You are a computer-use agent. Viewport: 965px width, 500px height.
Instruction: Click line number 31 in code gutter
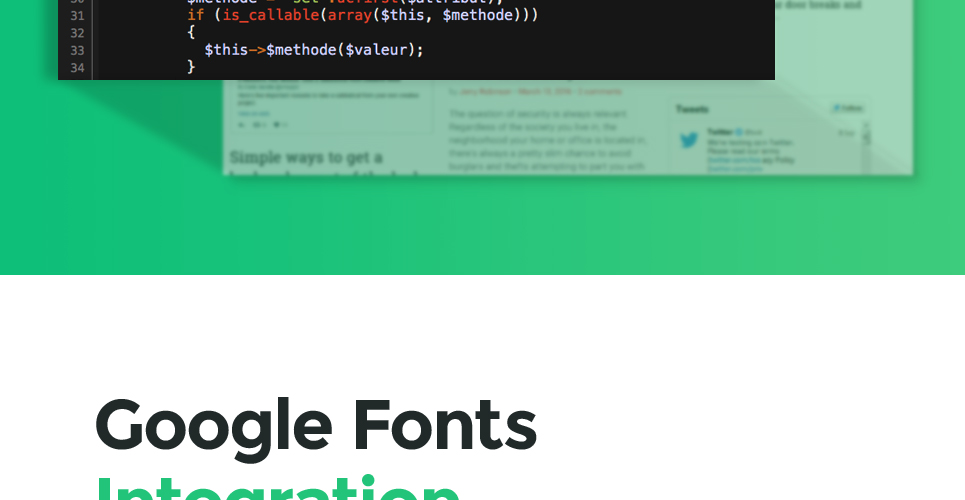(x=77, y=15)
